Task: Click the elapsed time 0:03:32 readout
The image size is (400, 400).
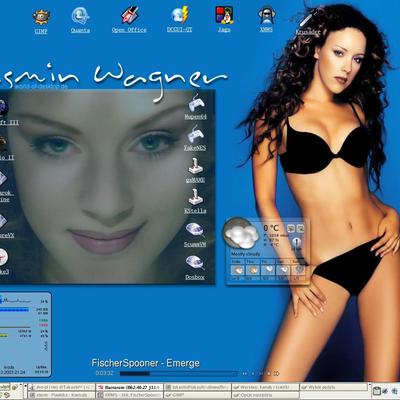Action: pos(104,373)
